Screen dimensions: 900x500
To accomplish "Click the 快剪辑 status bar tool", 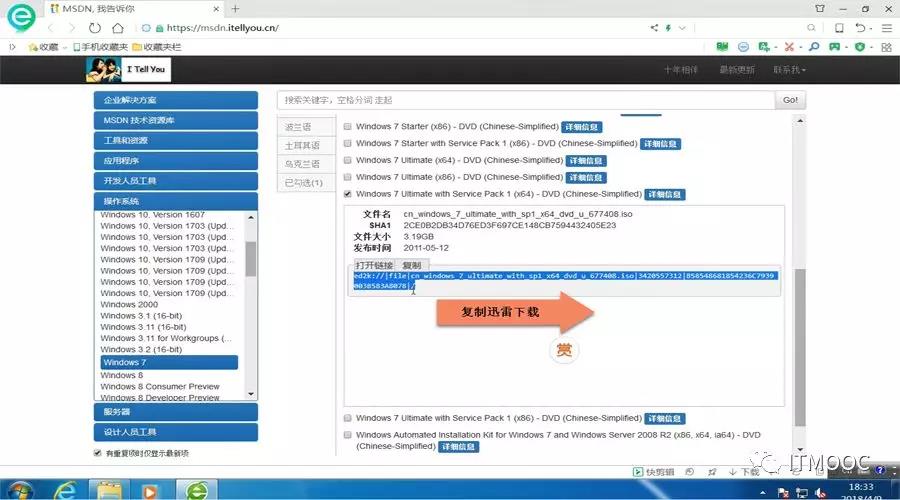I will [x=654, y=472].
